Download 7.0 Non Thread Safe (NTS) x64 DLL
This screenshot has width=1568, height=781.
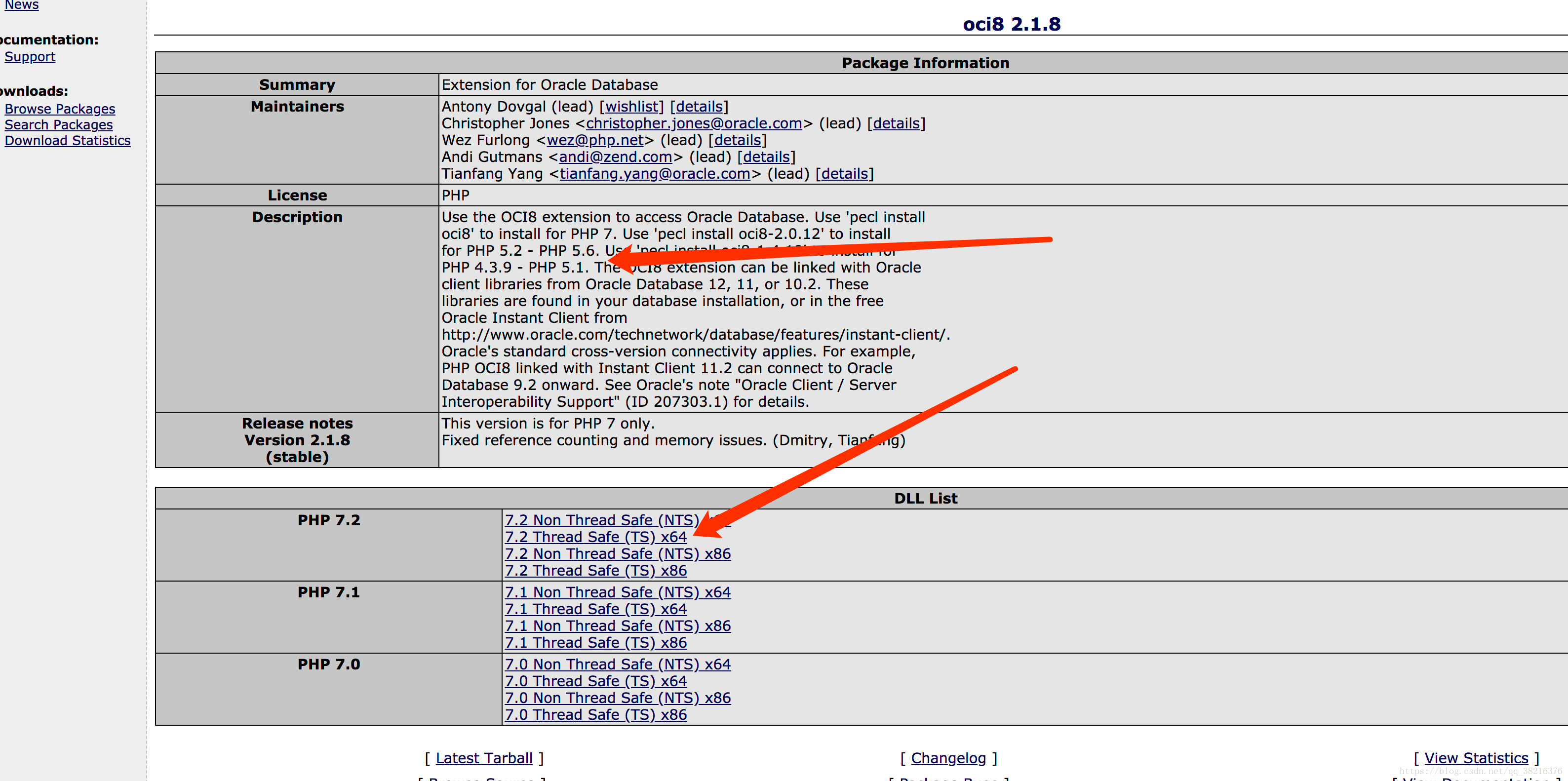[618, 664]
